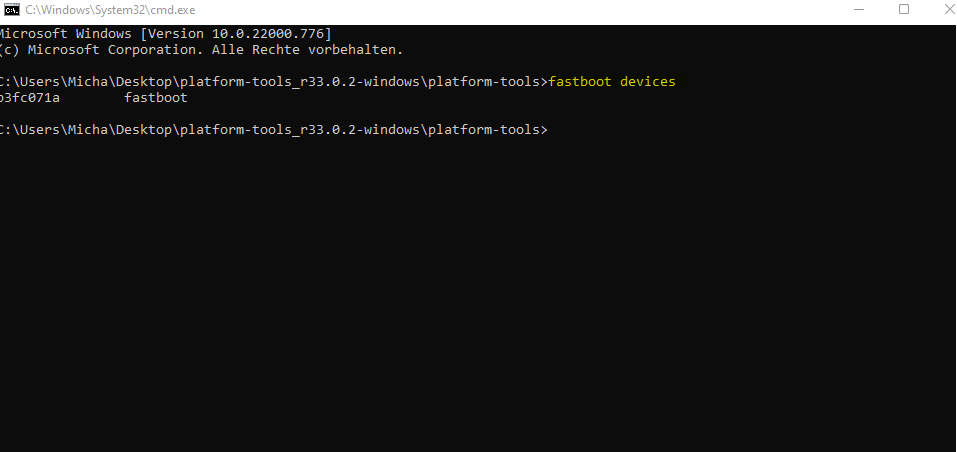This screenshot has width=957, height=452.
Task: Click "Users" in the first prompt path
Action: 41,81
